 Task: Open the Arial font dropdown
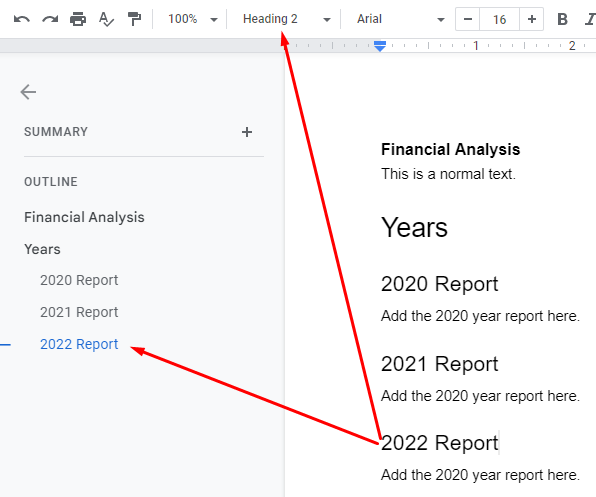(x=400, y=19)
